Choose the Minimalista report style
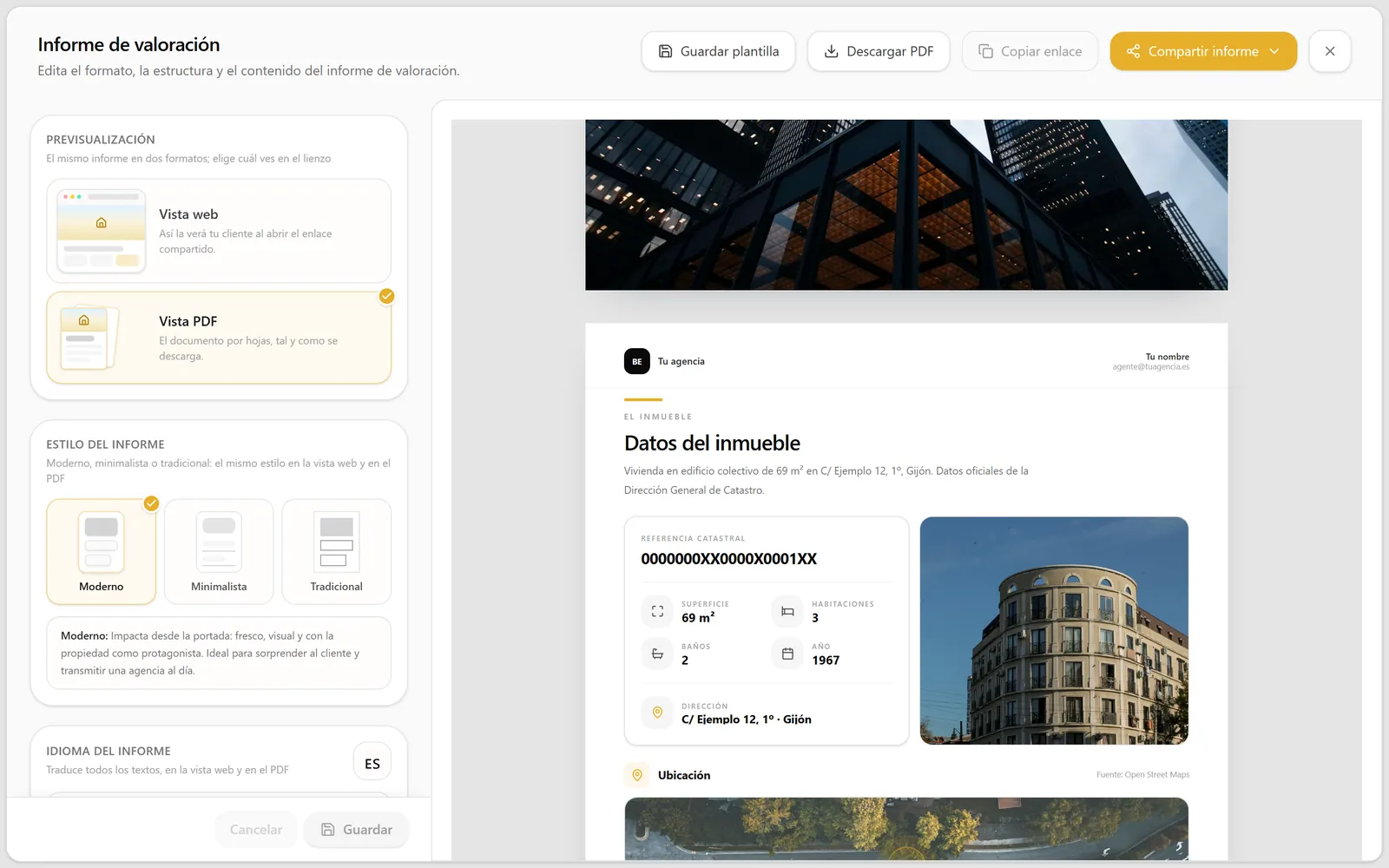 219,551
